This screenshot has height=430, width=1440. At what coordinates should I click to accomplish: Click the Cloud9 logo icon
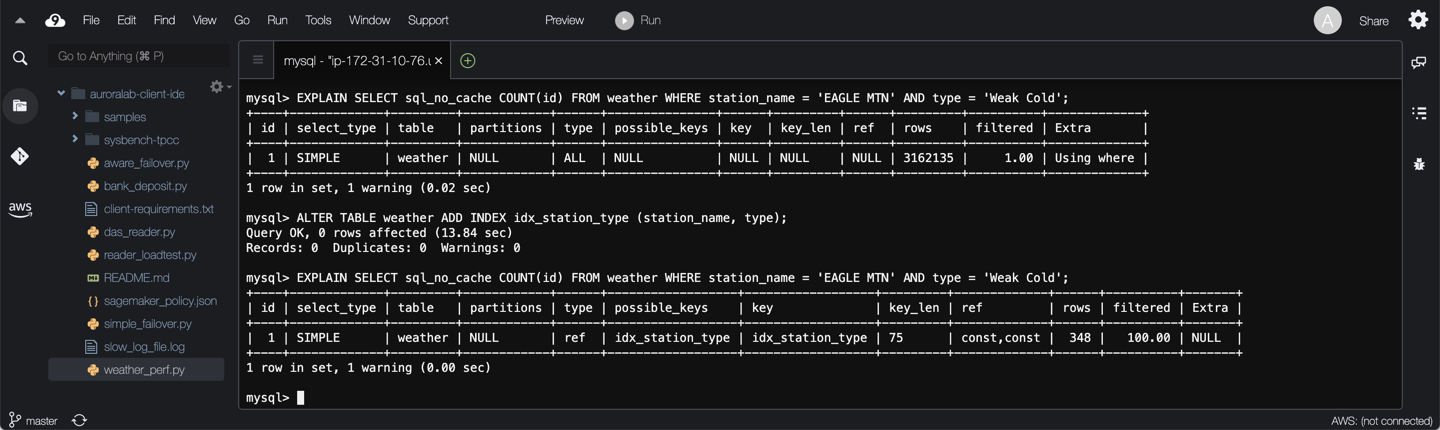coord(55,20)
